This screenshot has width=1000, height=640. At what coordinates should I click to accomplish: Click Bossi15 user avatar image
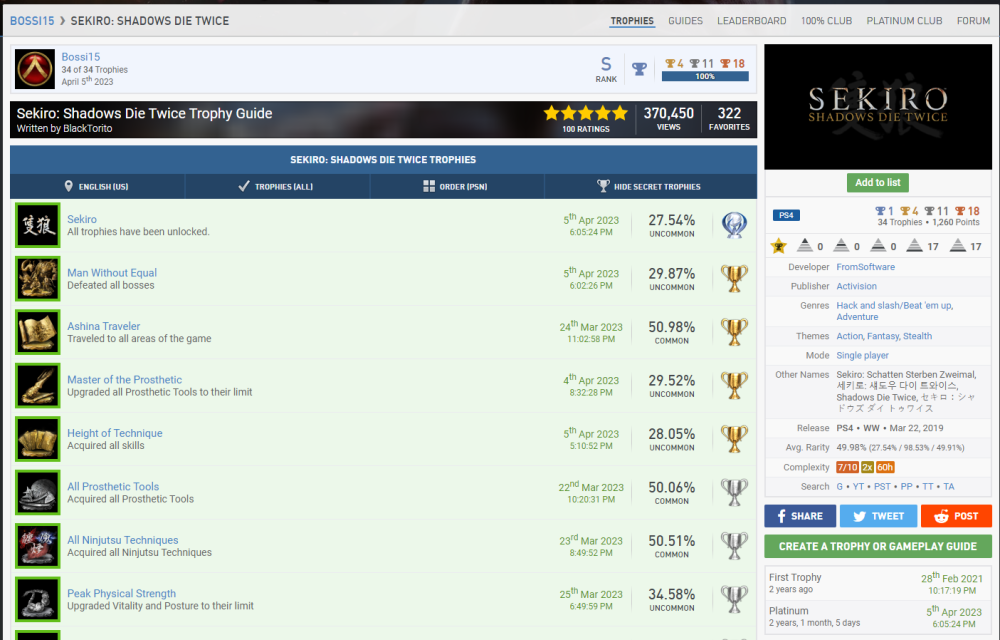coord(35,69)
